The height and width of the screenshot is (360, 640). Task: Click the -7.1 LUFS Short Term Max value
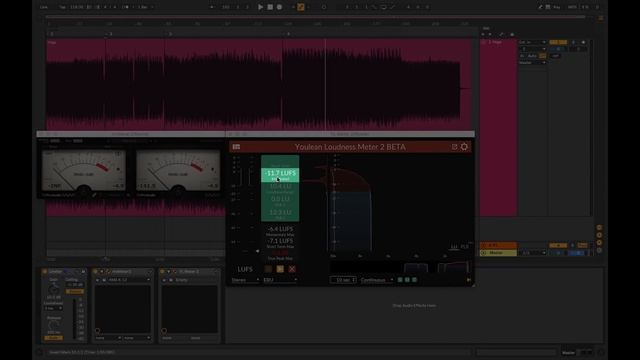coord(280,241)
